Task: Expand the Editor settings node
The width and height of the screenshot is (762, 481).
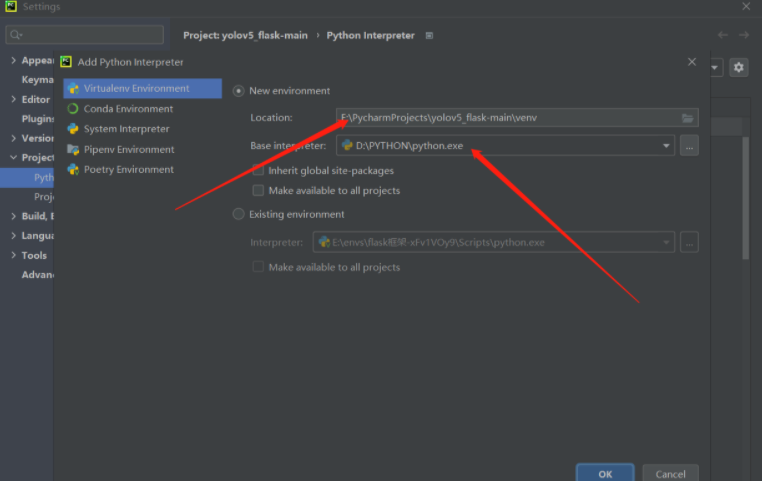Action: (x=13, y=99)
